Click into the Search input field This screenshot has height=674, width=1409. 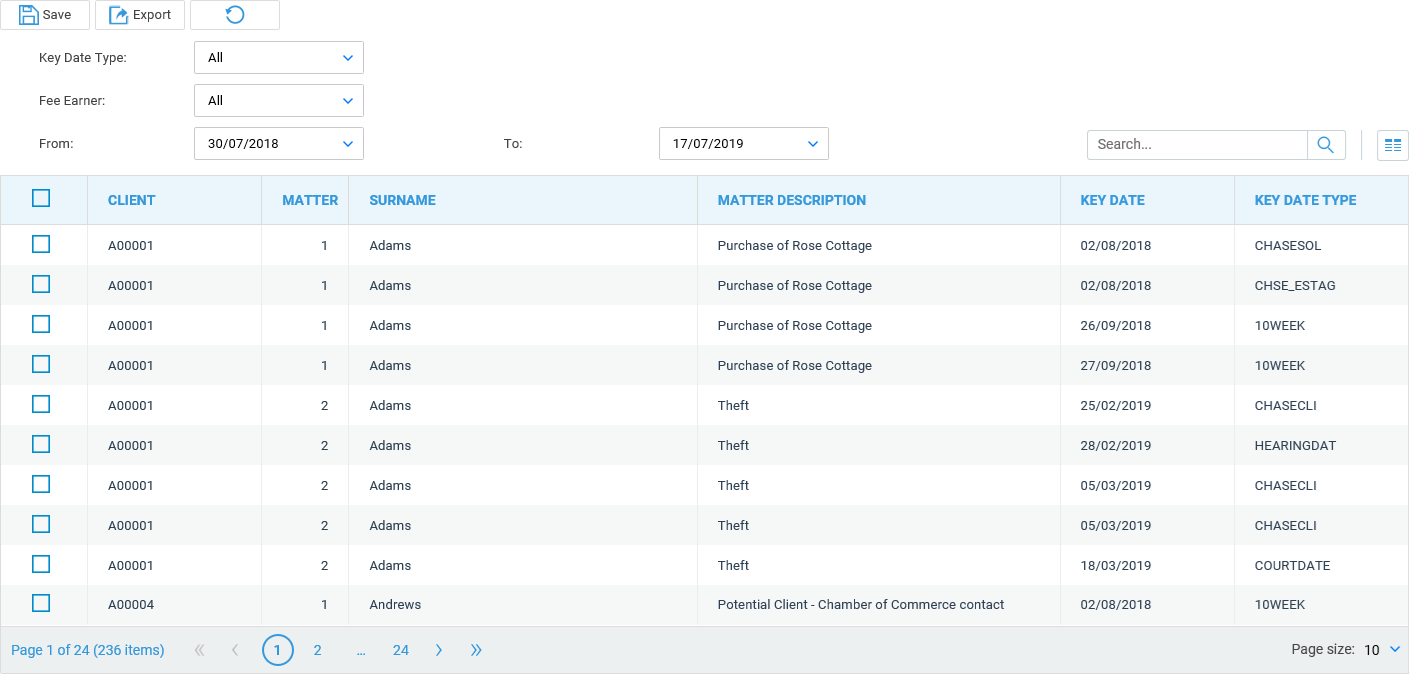[1196, 145]
